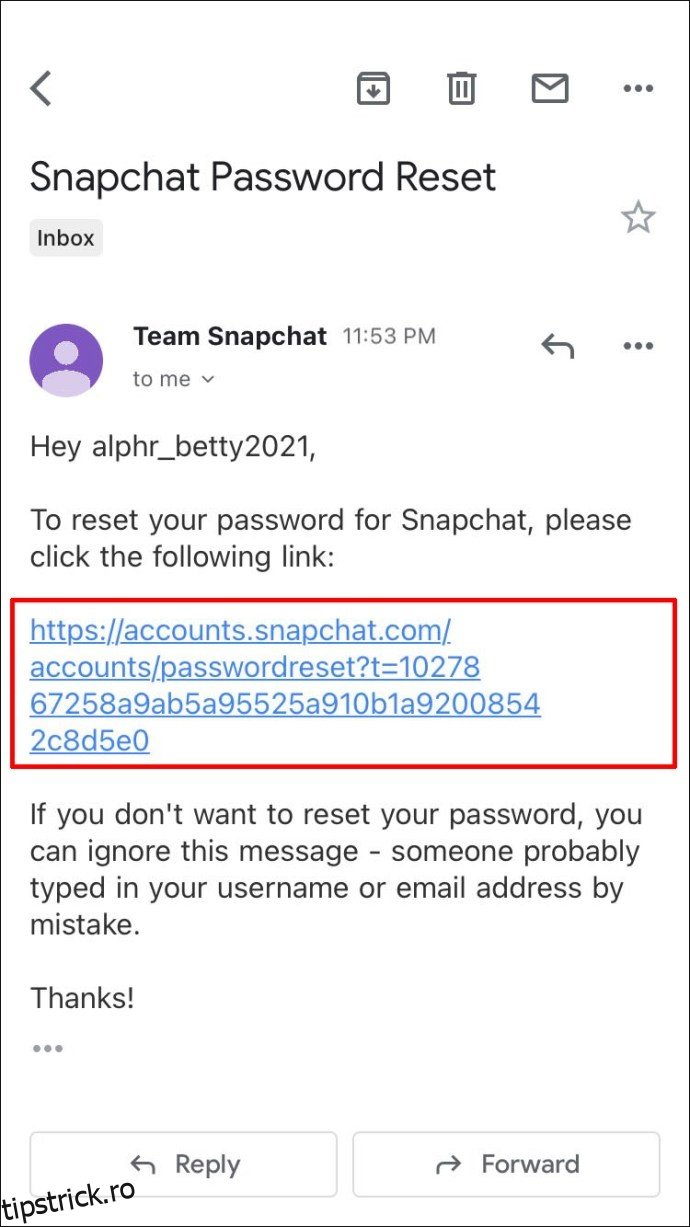Open the message's three-dot overflow menu
This screenshot has width=690, height=1227.
(638, 346)
